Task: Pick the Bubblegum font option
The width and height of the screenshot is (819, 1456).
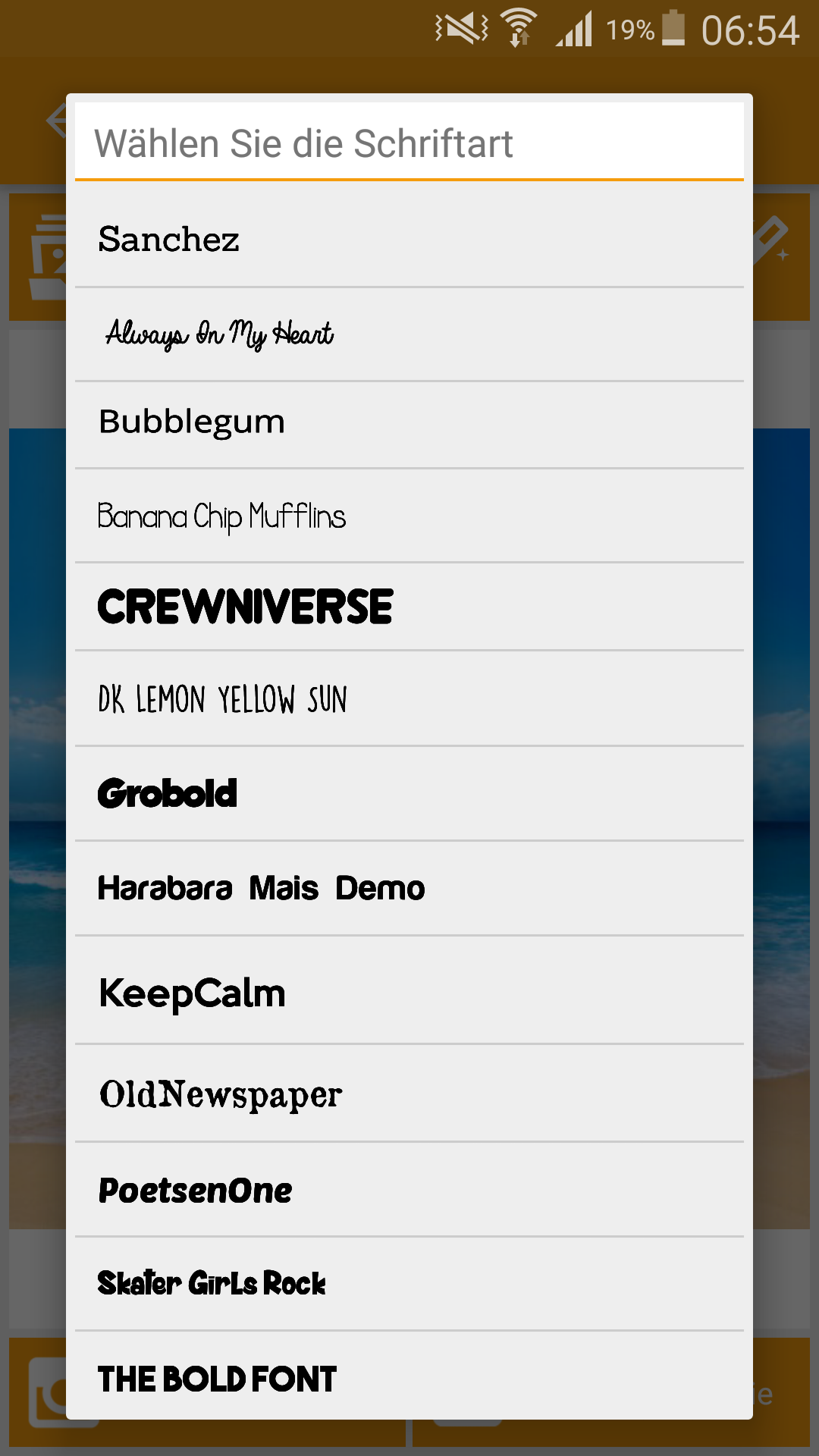Action: tap(409, 425)
